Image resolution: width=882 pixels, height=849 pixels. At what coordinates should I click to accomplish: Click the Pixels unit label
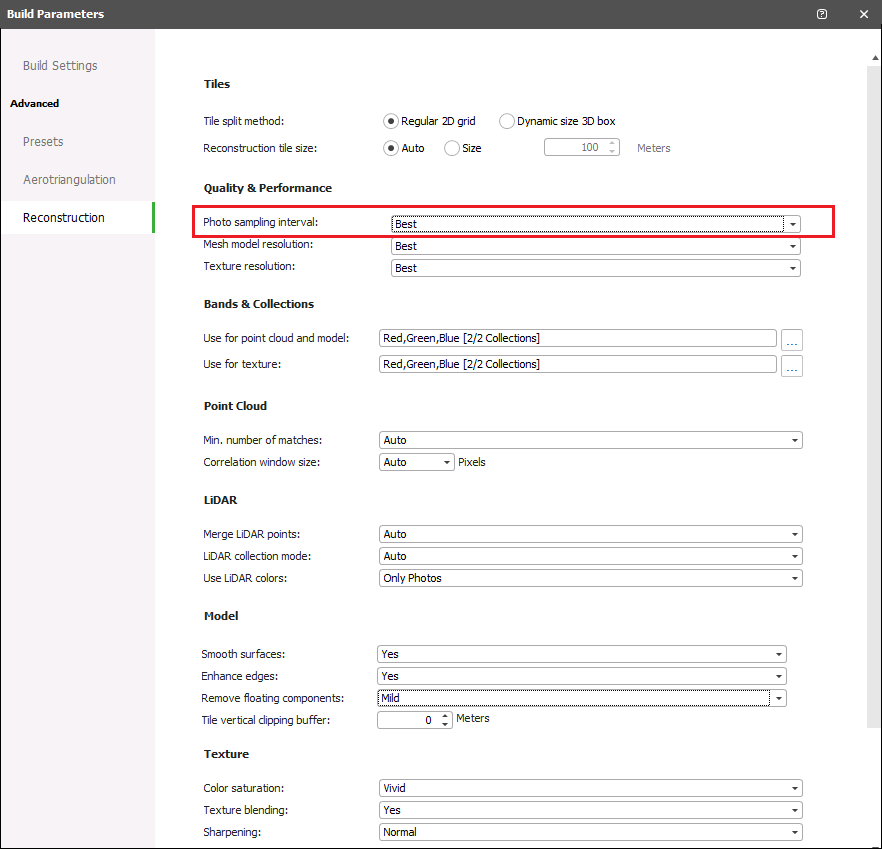pos(471,462)
